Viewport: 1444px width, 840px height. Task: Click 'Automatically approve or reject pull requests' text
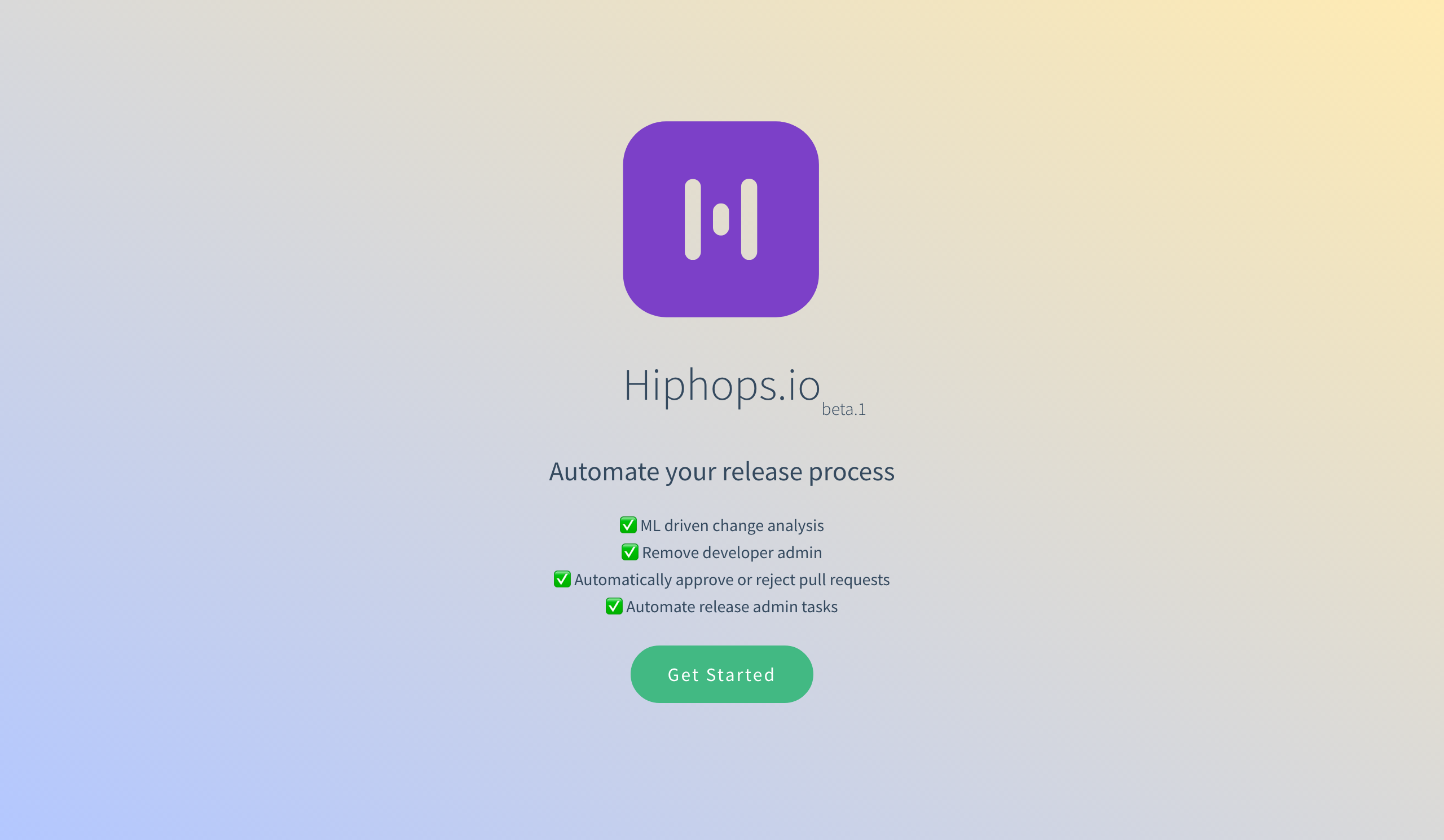tap(732, 580)
